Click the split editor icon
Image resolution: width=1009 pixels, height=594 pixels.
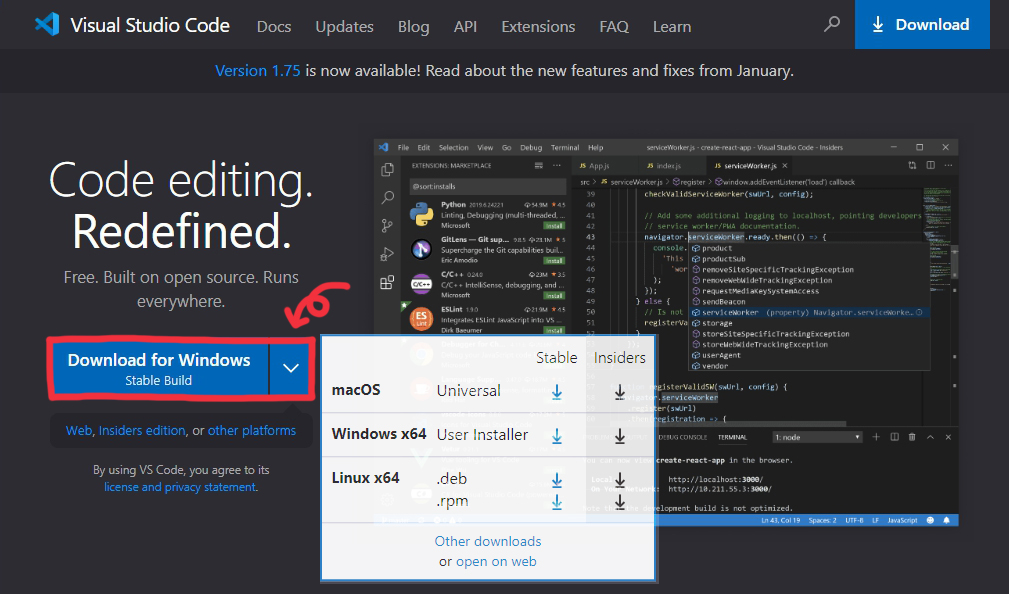coord(930,165)
